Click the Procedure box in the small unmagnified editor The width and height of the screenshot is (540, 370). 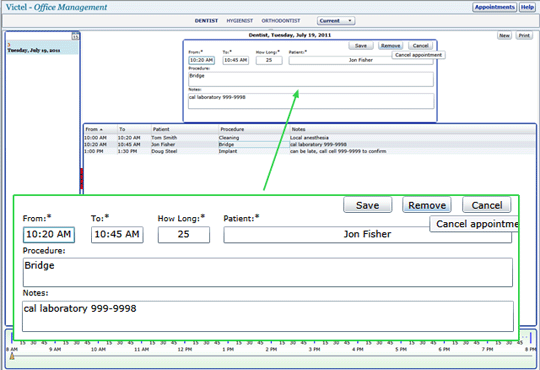click(x=311, y=79)
